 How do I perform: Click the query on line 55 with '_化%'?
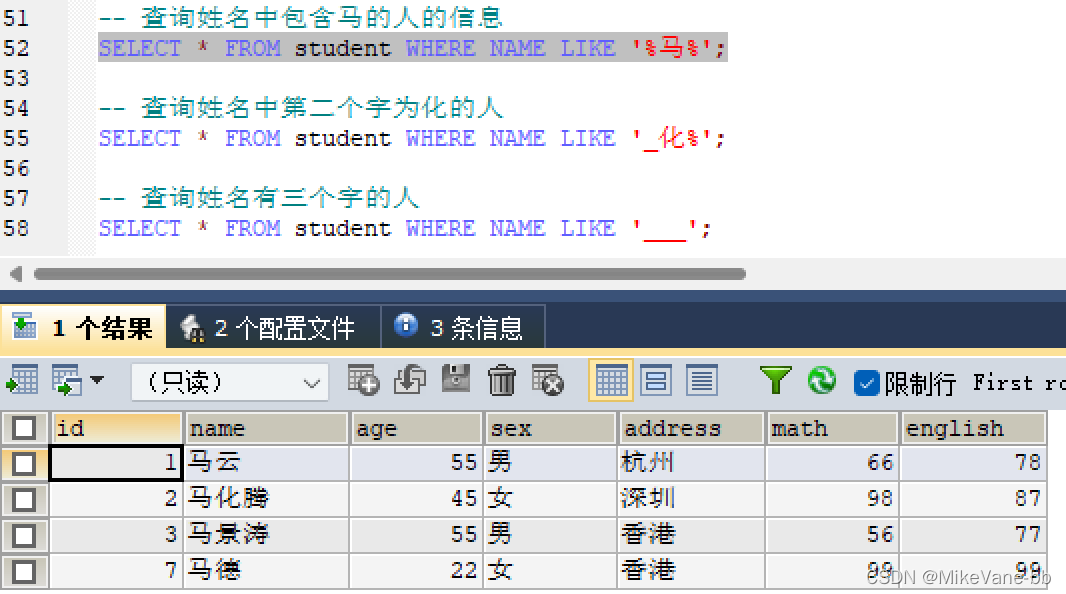413,138
